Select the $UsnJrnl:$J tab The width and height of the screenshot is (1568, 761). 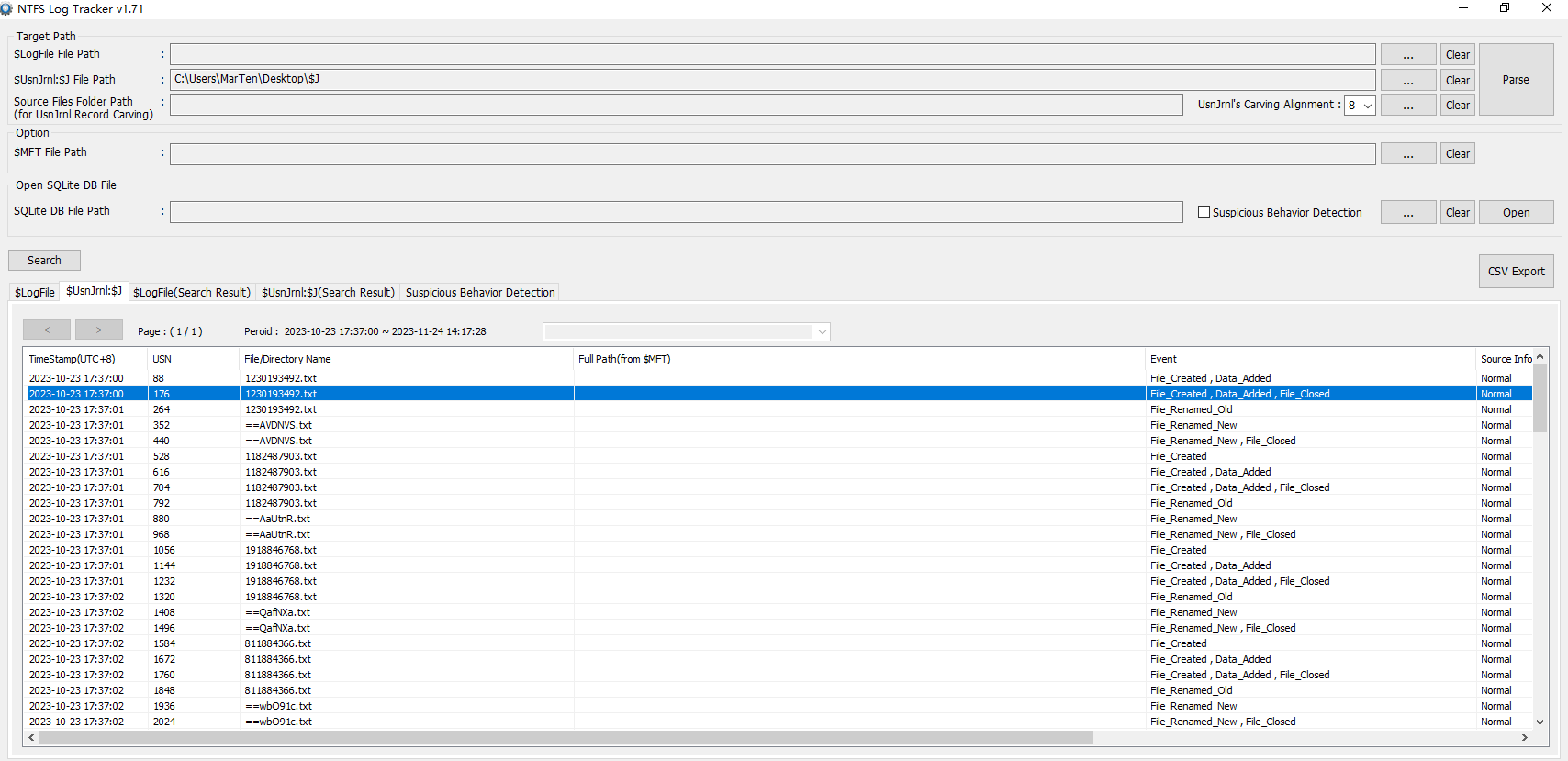coord(94,291)
